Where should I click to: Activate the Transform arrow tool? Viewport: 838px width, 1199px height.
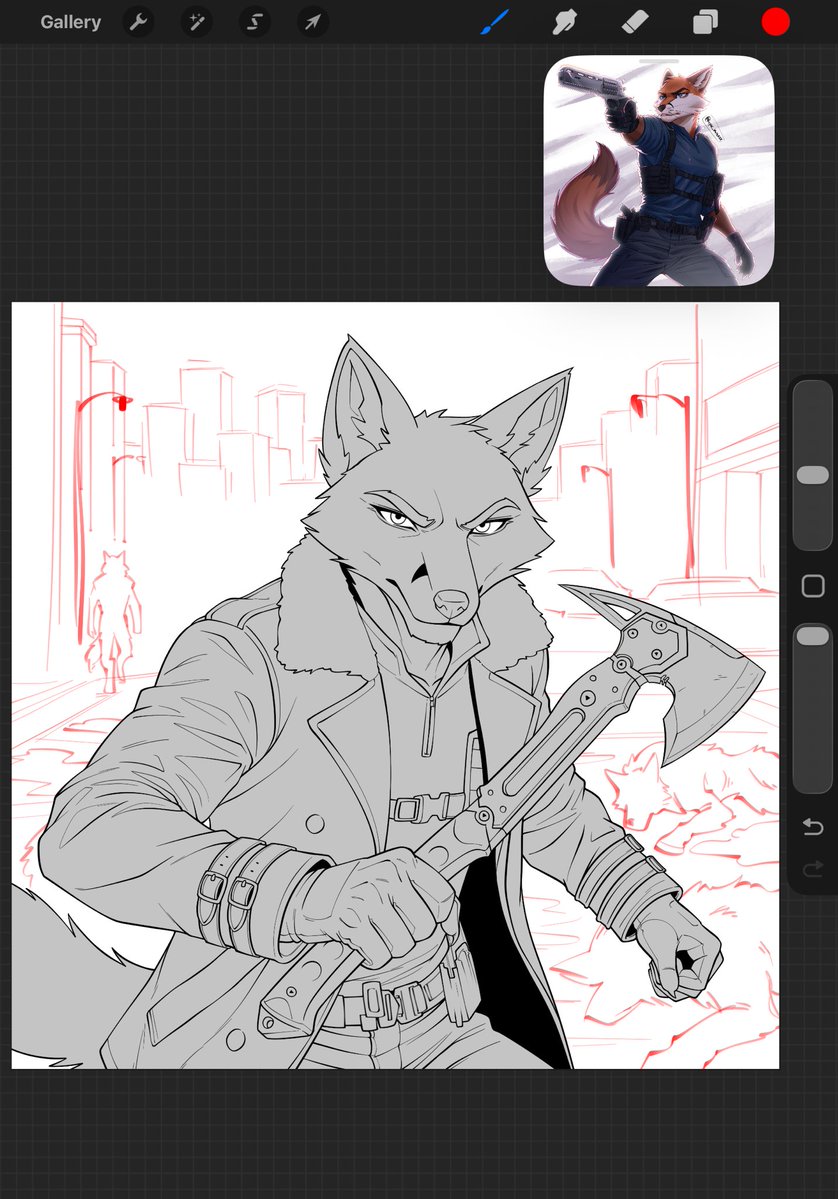(x=313, y=22)
